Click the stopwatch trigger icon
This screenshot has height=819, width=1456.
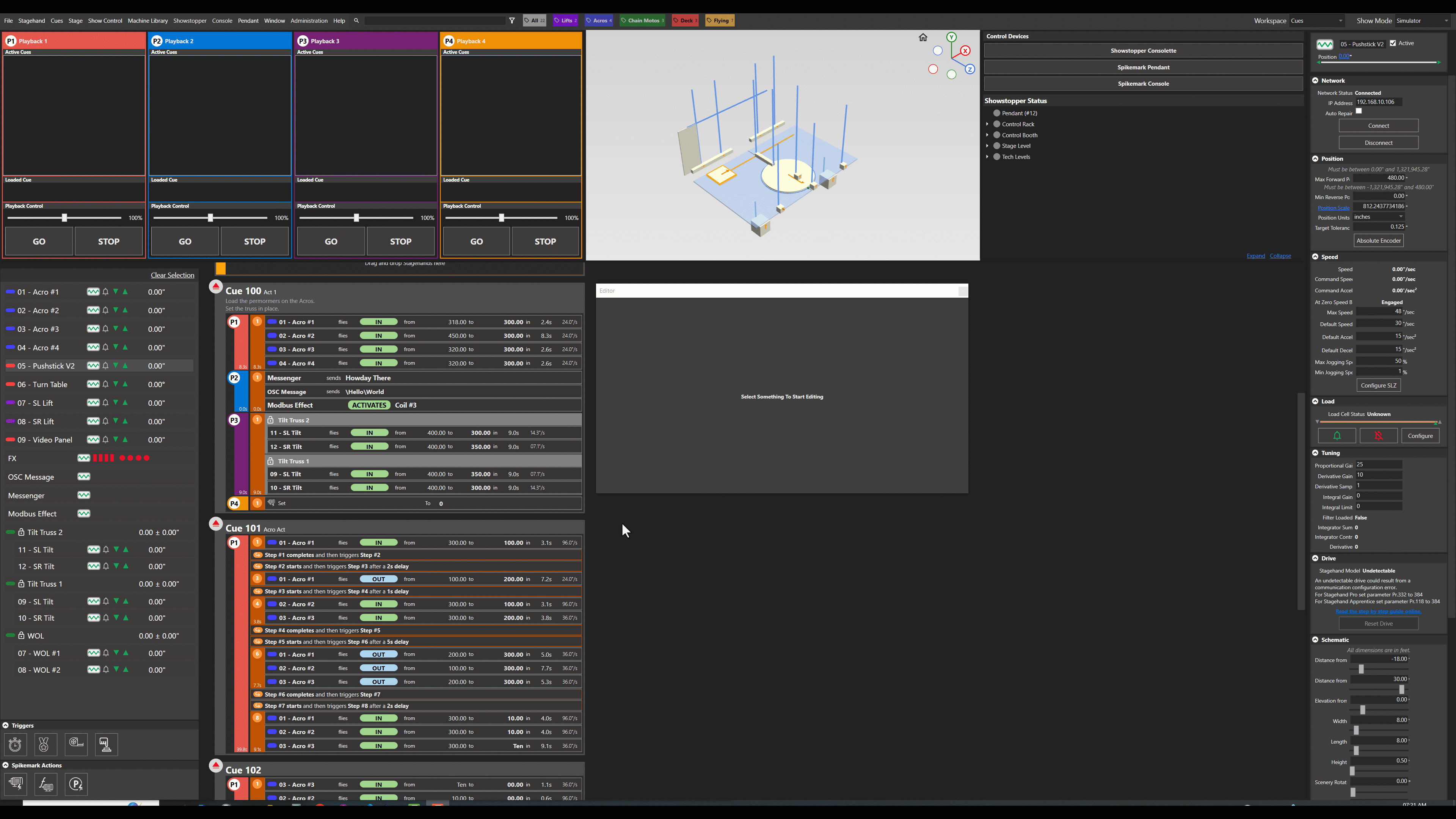15,744
